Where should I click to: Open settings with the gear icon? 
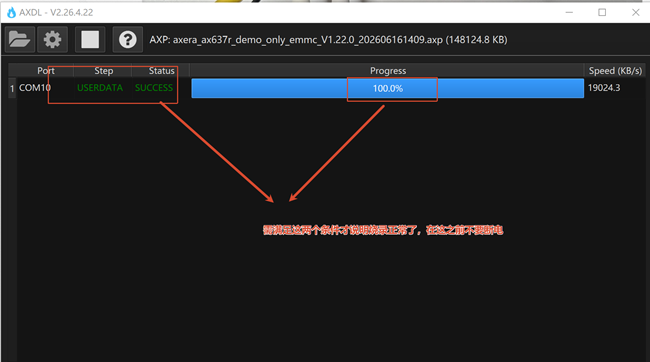click(52, 39)
